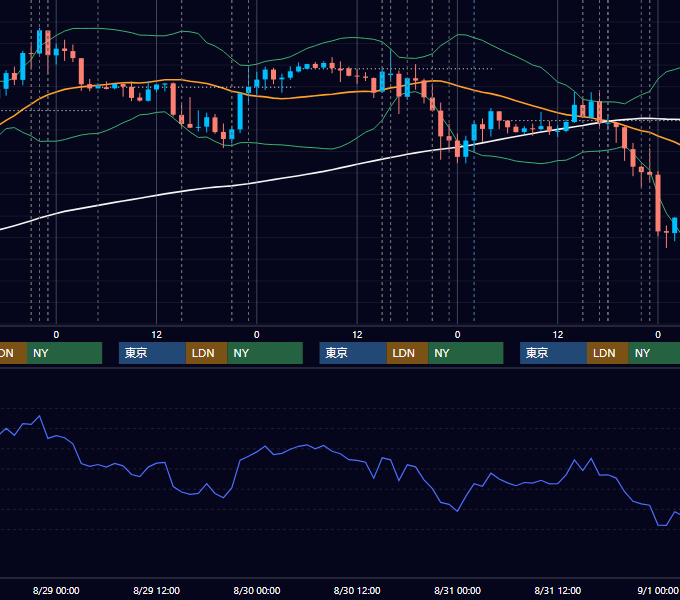Select the NY session block spanning 9/1 00:00

[x=654, y=353]
